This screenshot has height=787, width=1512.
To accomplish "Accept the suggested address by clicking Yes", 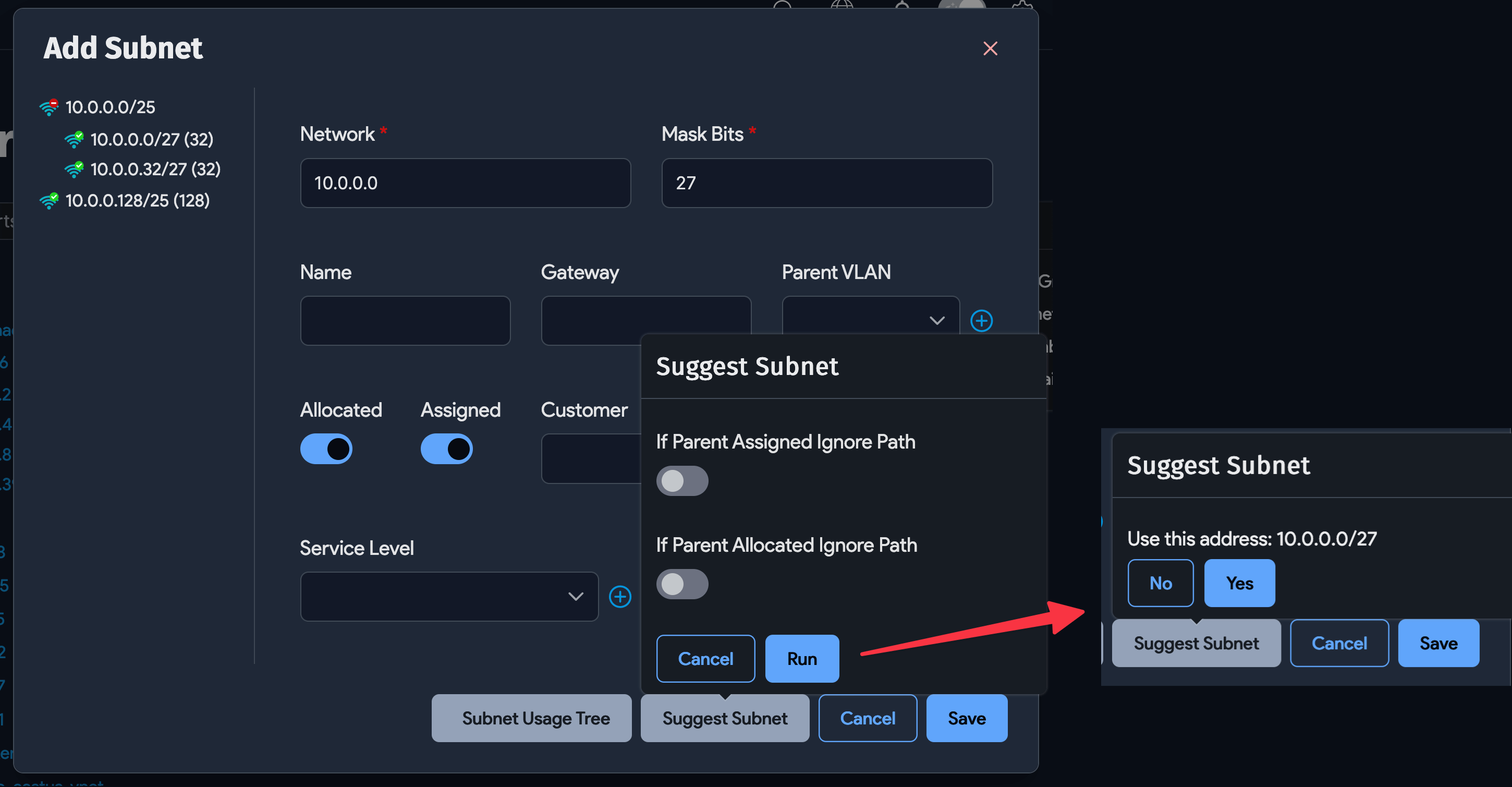I will (x=1239, y=583).
